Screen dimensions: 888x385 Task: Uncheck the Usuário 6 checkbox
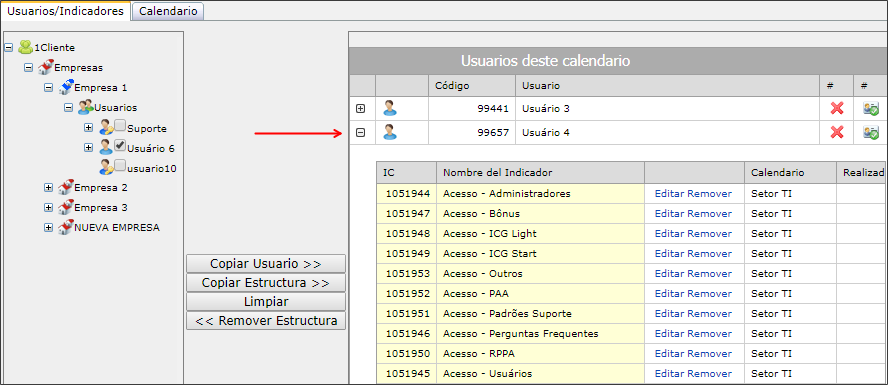pos(120,146)
